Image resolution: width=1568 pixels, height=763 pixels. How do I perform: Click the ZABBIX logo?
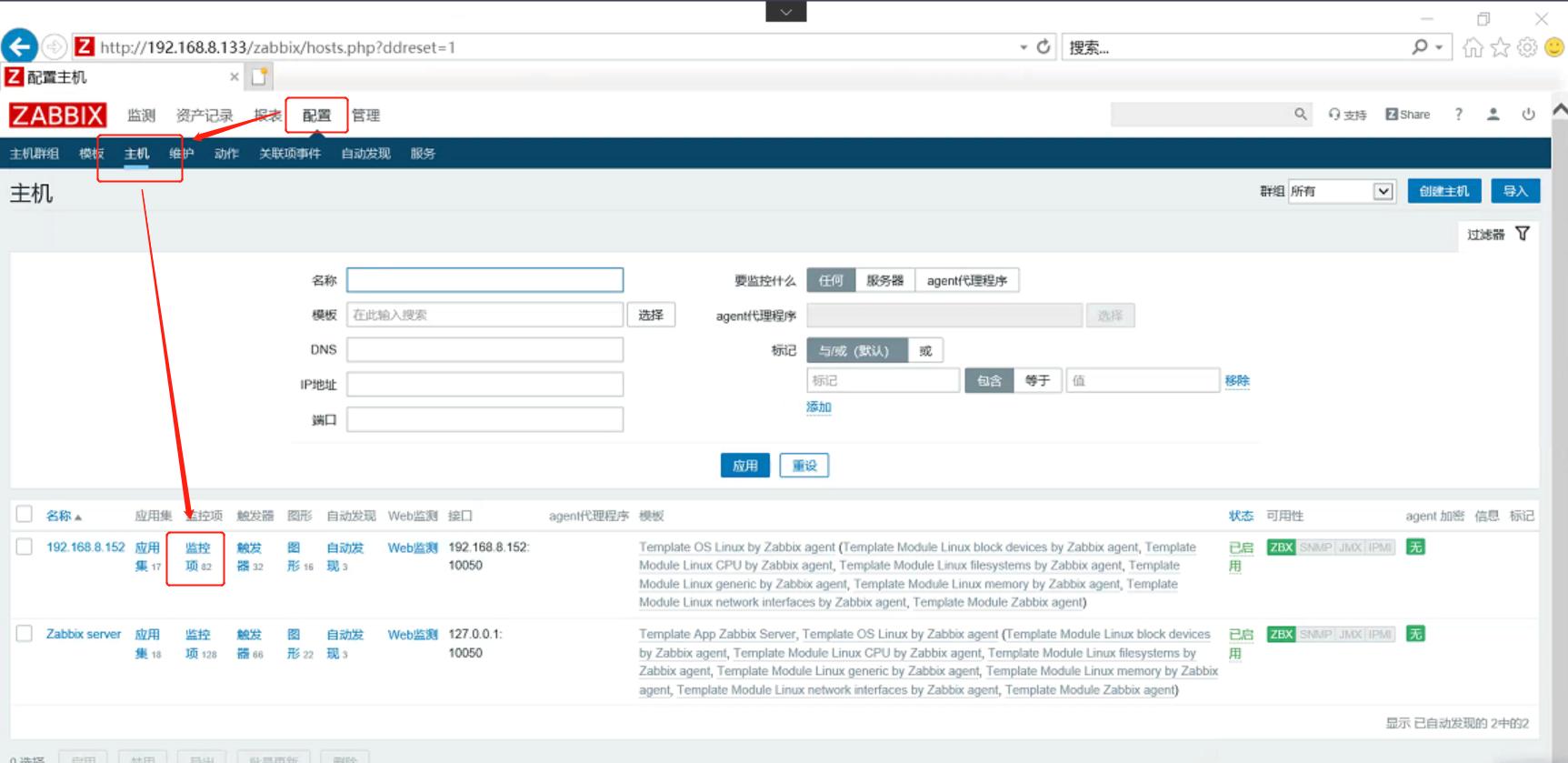[x=57, y=115]
